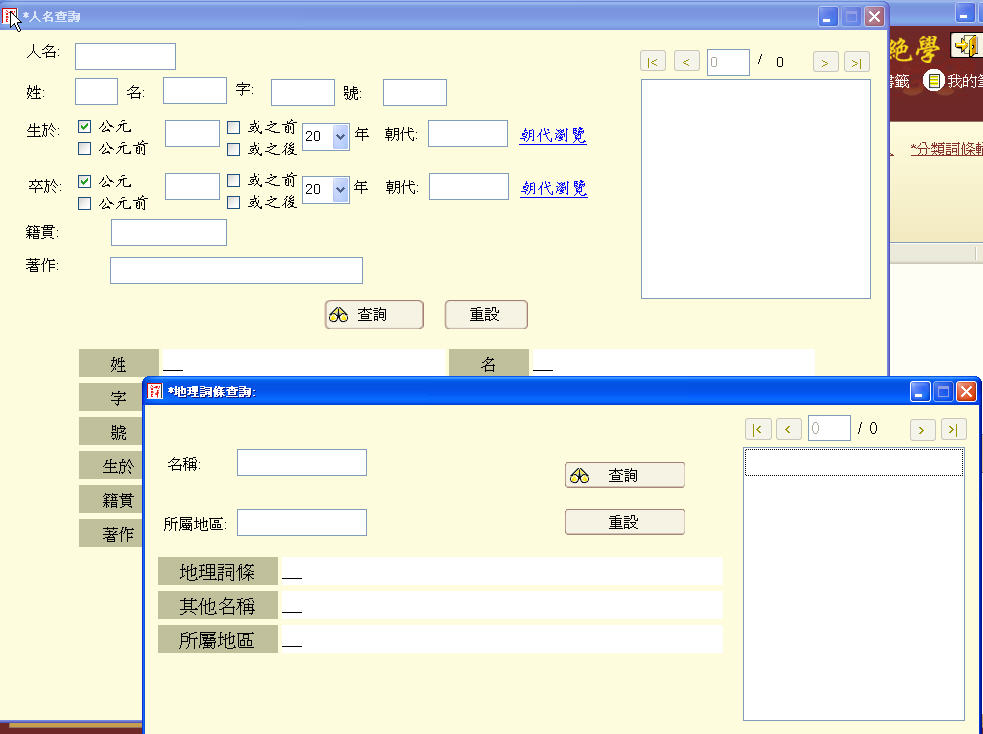Check 或之後 option in the 生於 row

point(233,149)
